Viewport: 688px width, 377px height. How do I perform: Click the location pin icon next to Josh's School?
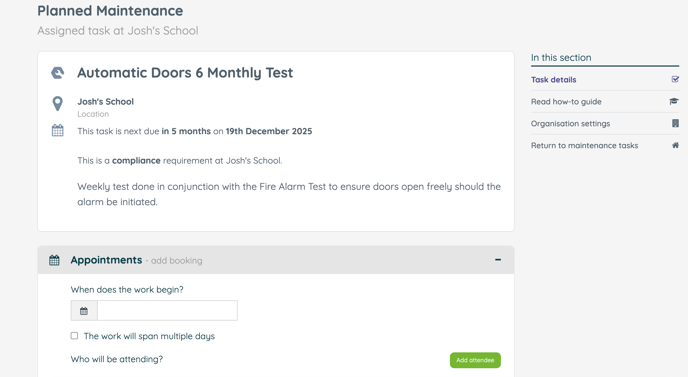[x=57, y=104]
